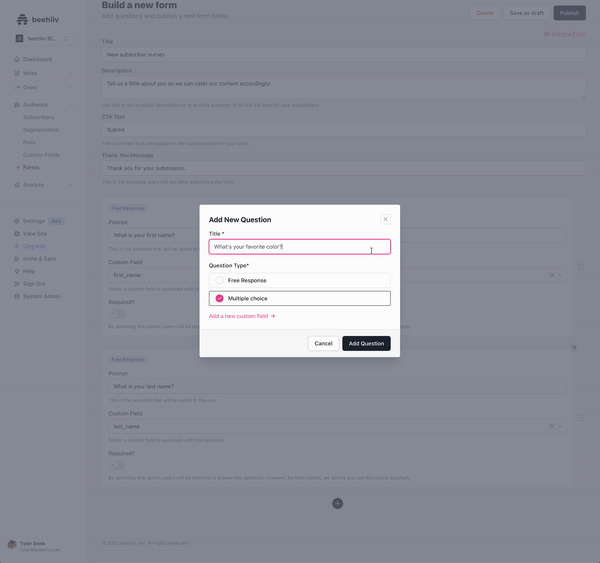Click the publication thumbnail in workspace switcher
The width and height of the screenshot is (600, 563).
point(20,38)
